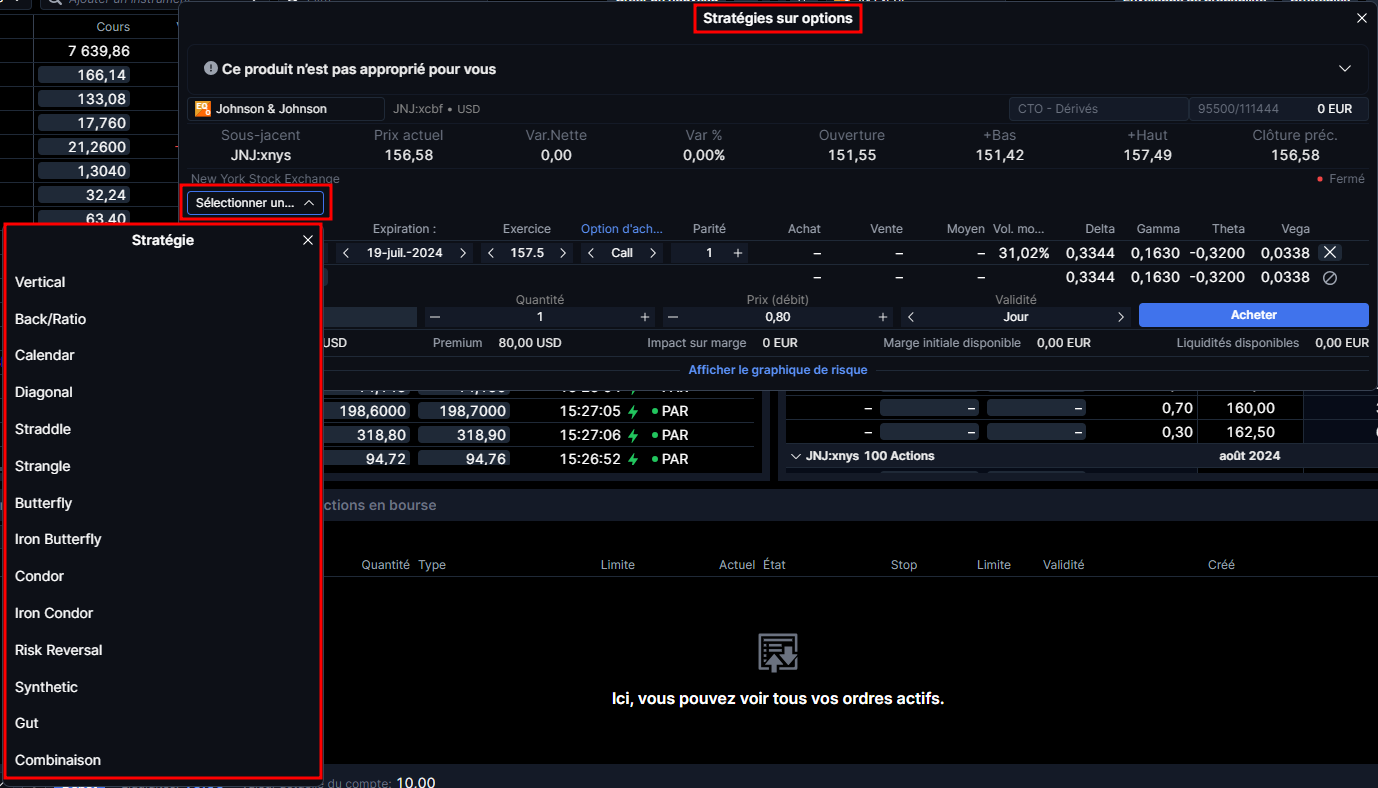This screenshot has width=1378, height=788.
Task: Increase Prix (débit) with plus button
Action: coord(883,317)
